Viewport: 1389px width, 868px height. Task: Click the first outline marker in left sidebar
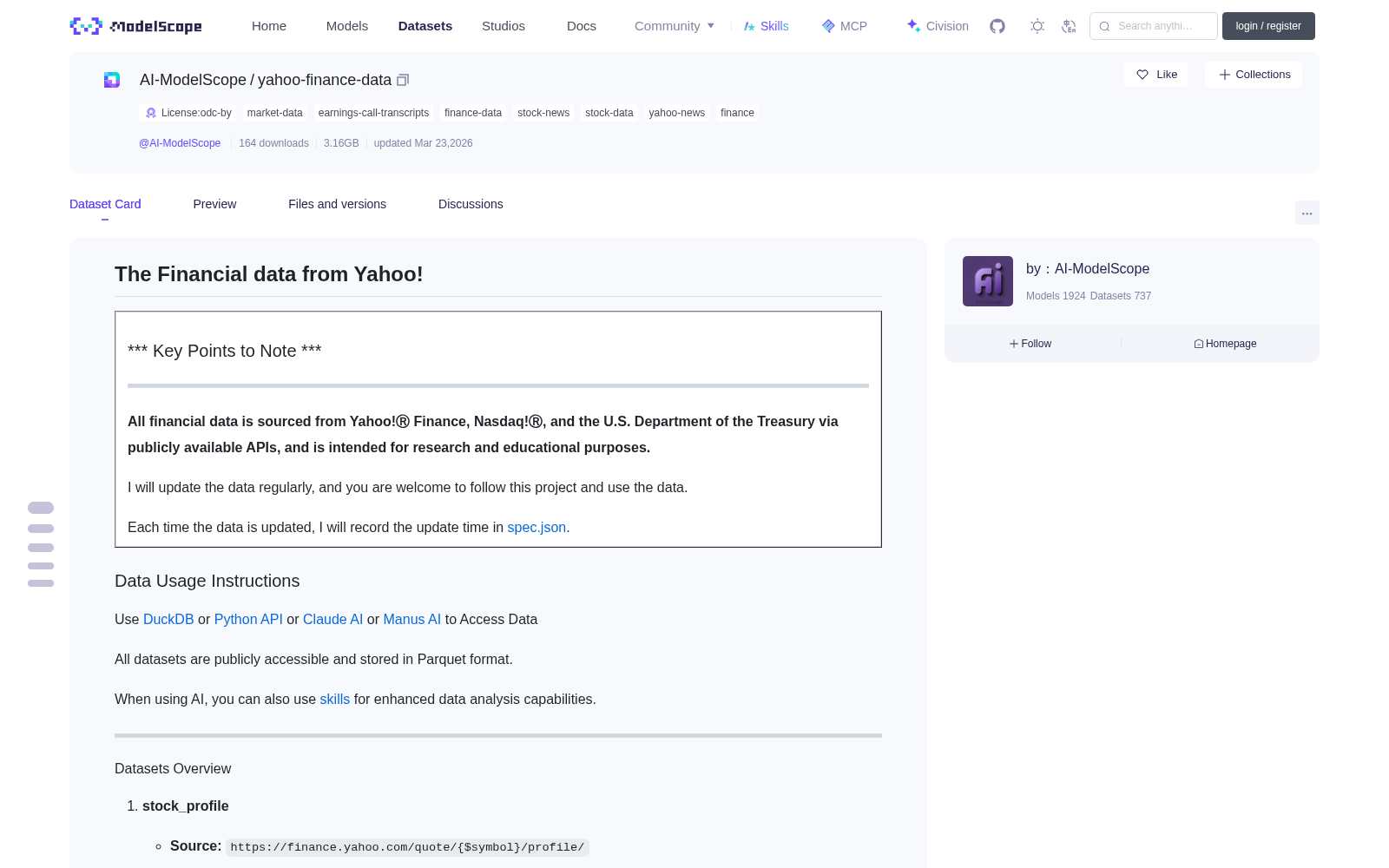point(41,508)
